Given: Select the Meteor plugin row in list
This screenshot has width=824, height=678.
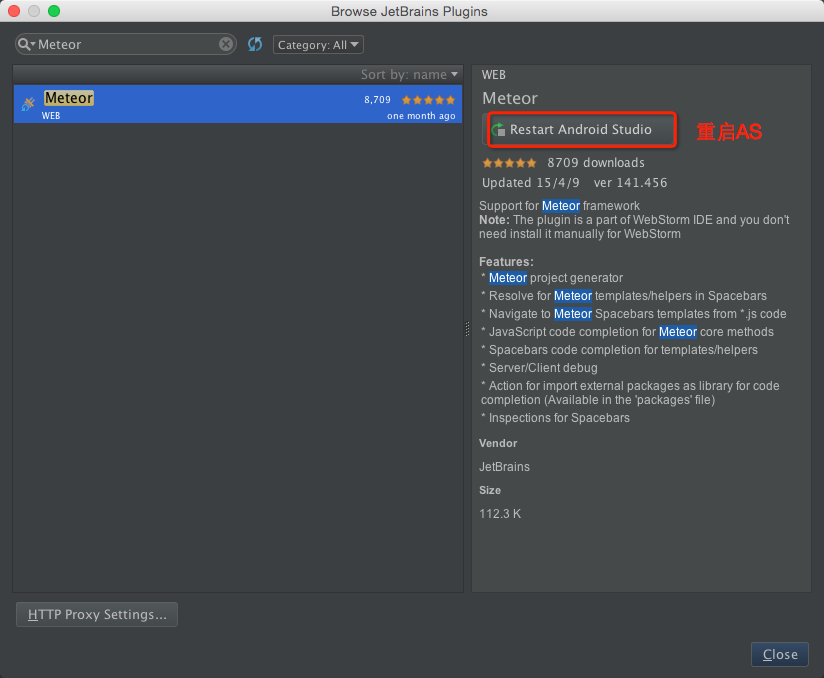Looking at the screenshot, I should point(238,104).
